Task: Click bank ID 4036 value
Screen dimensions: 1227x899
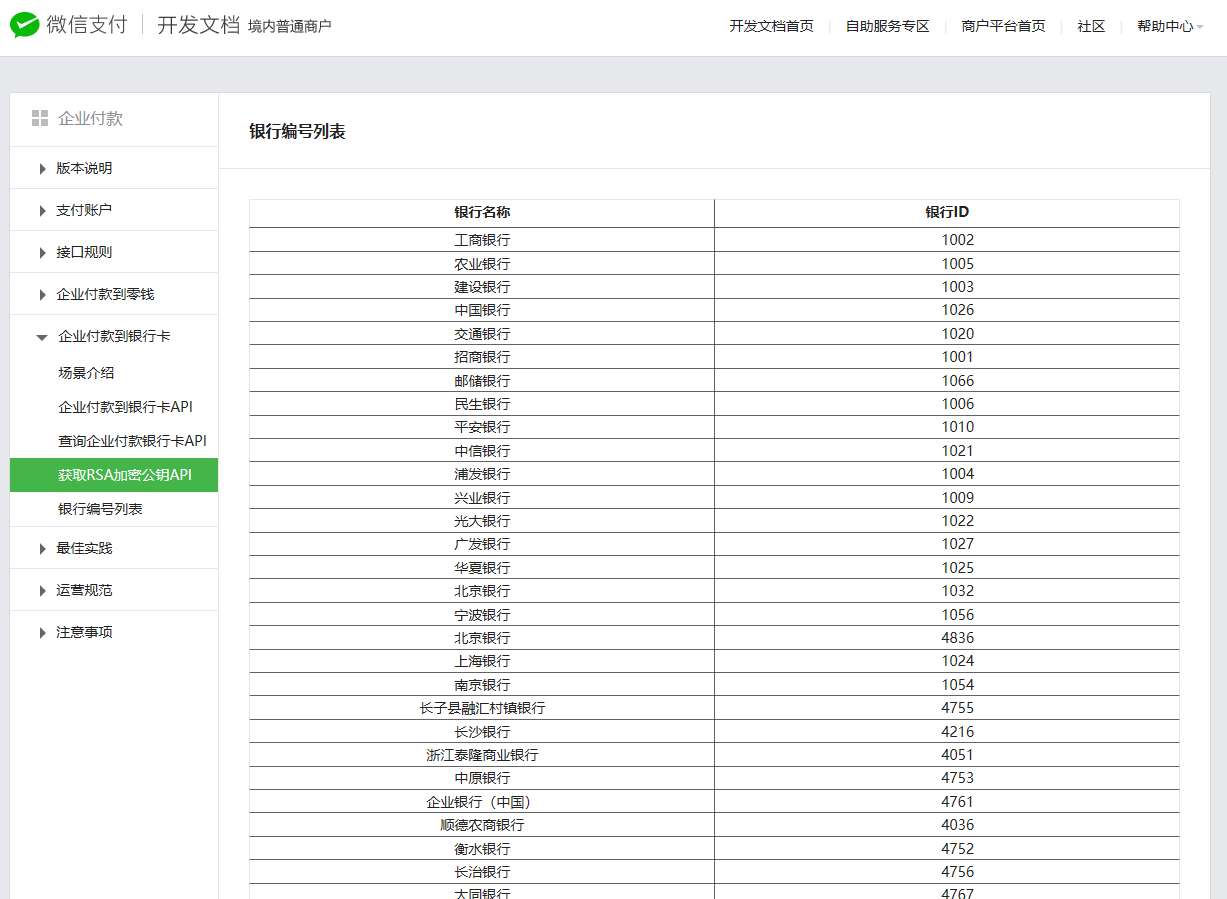Action: point(957,825)
